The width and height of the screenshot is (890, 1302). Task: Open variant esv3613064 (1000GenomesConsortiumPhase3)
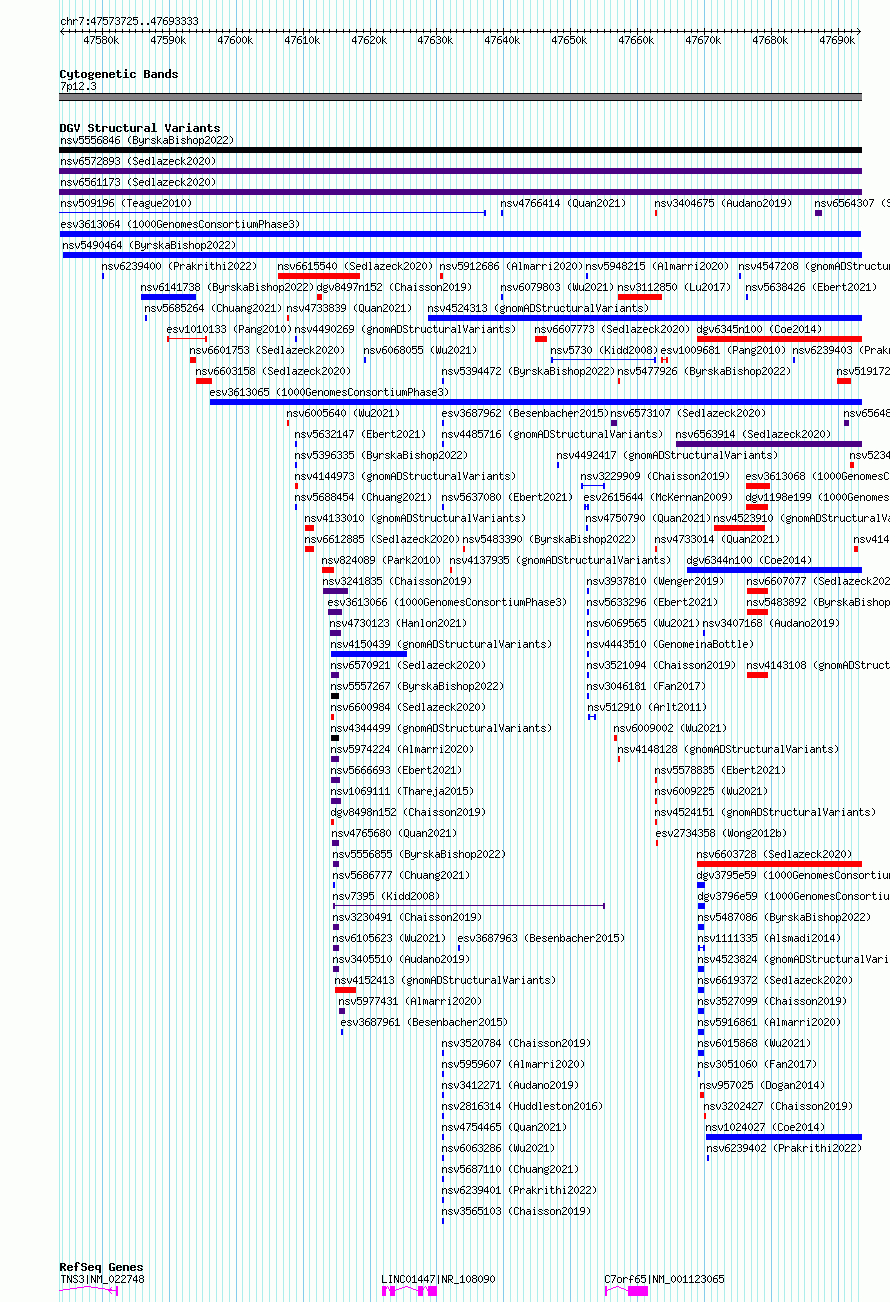tap(180, 224)
